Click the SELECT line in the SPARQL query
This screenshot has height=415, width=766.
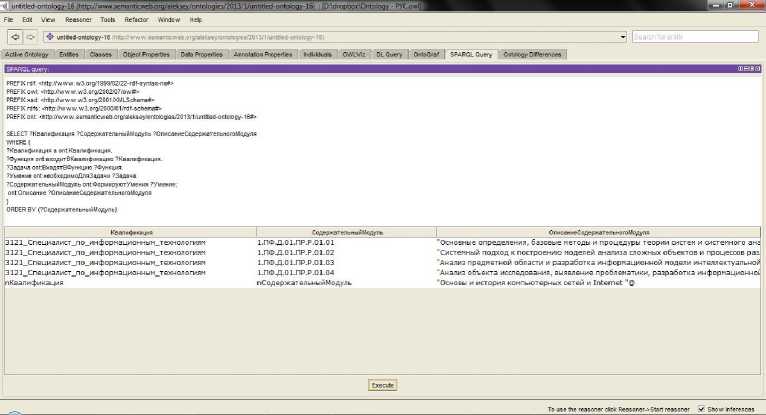pyautogui.click(x=131, y=134)
